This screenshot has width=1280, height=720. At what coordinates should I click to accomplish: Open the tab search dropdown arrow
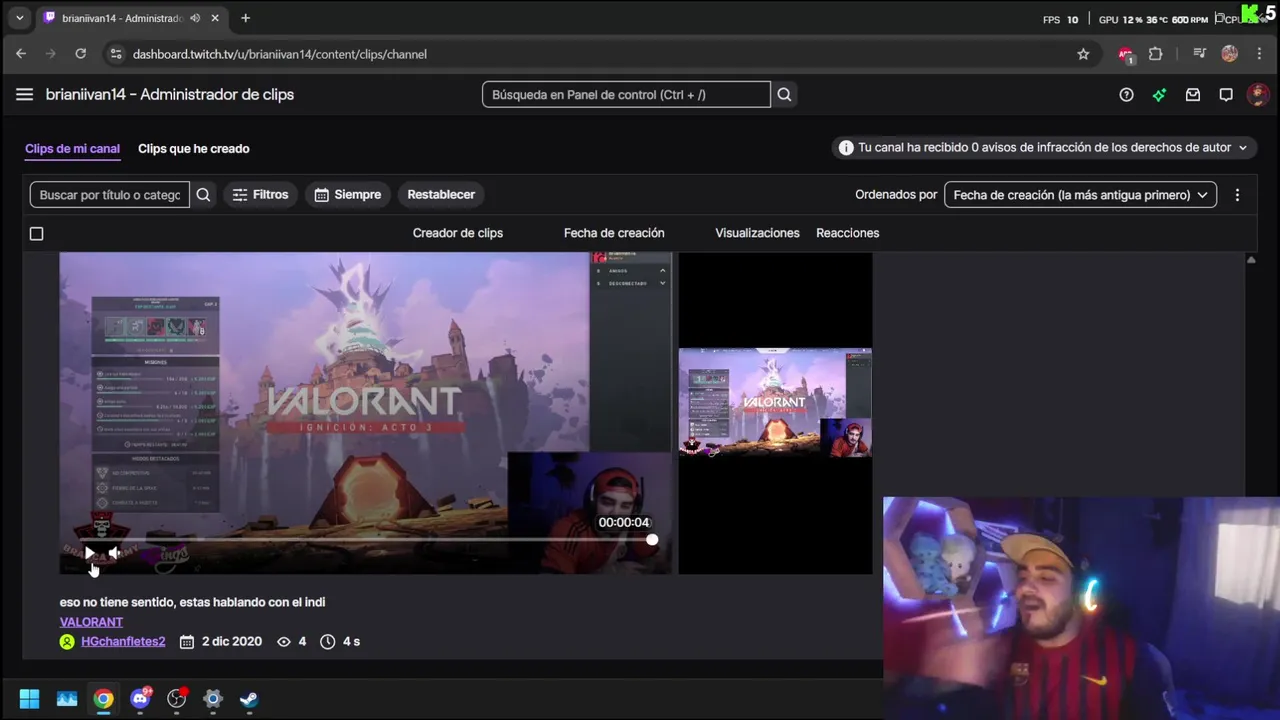click(x=19, y=18)
